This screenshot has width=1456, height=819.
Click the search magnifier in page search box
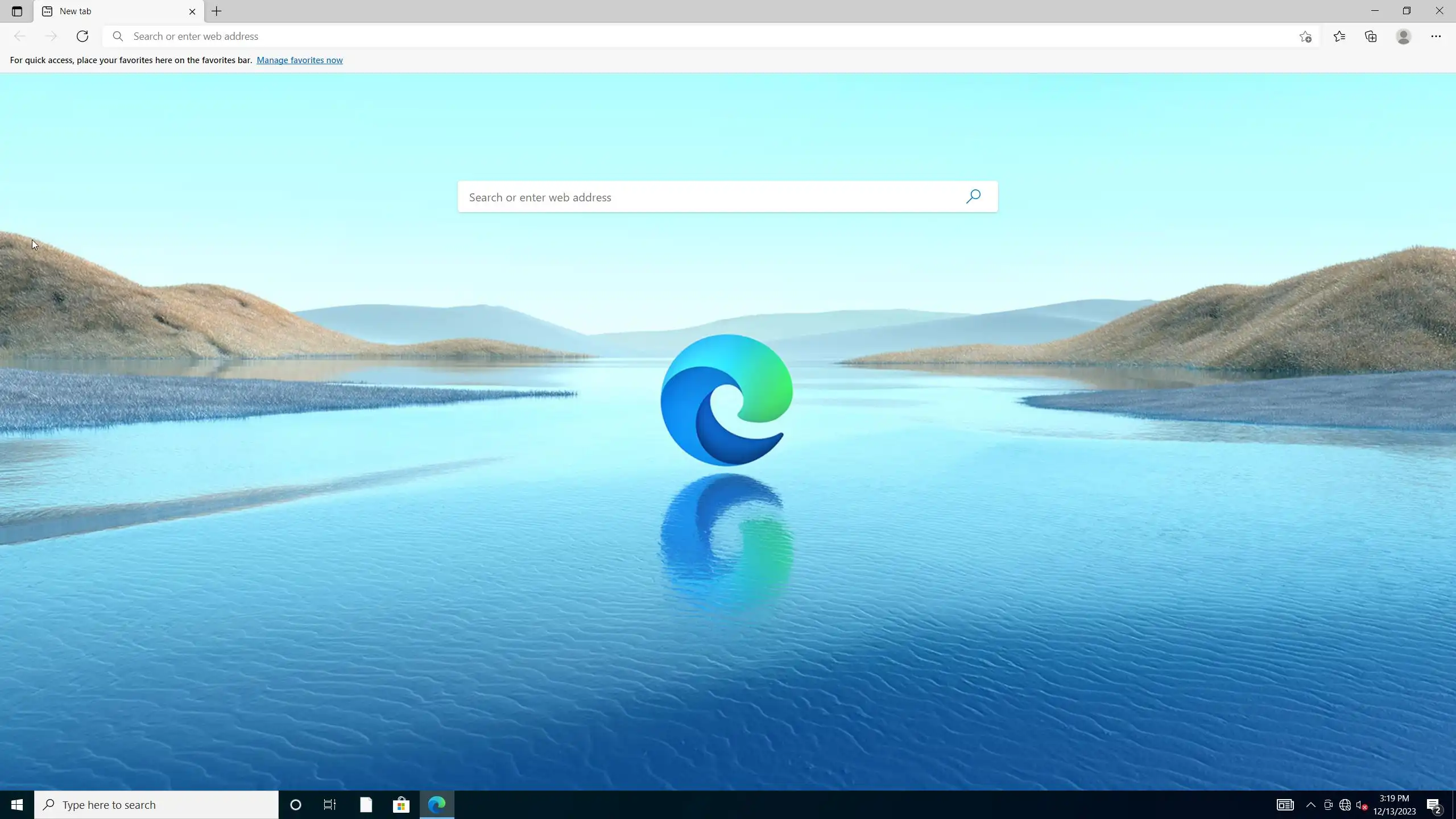click(973, 197)
